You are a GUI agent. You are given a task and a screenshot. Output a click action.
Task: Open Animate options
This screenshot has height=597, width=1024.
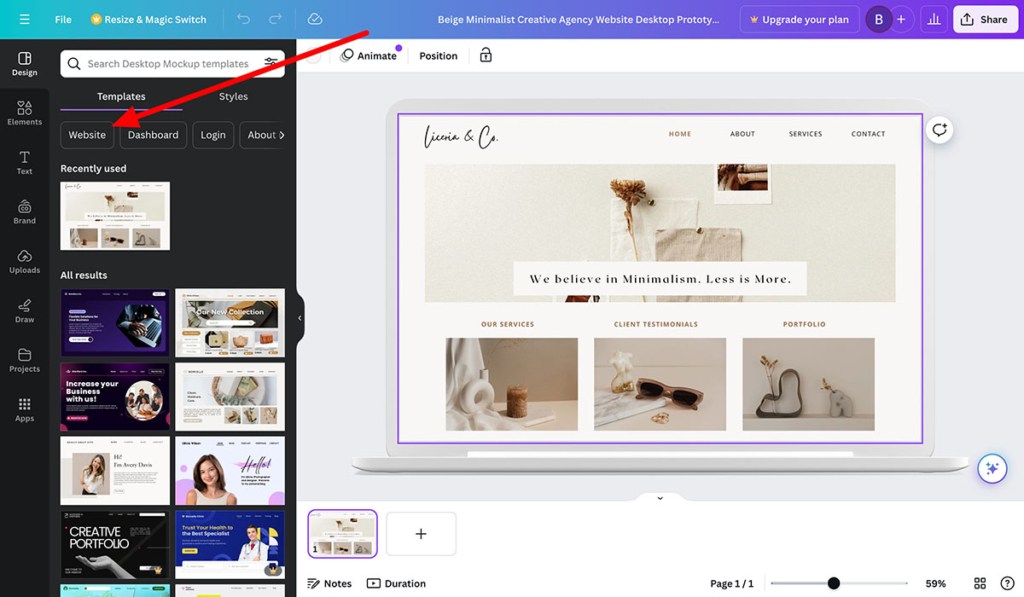[370, 55]
